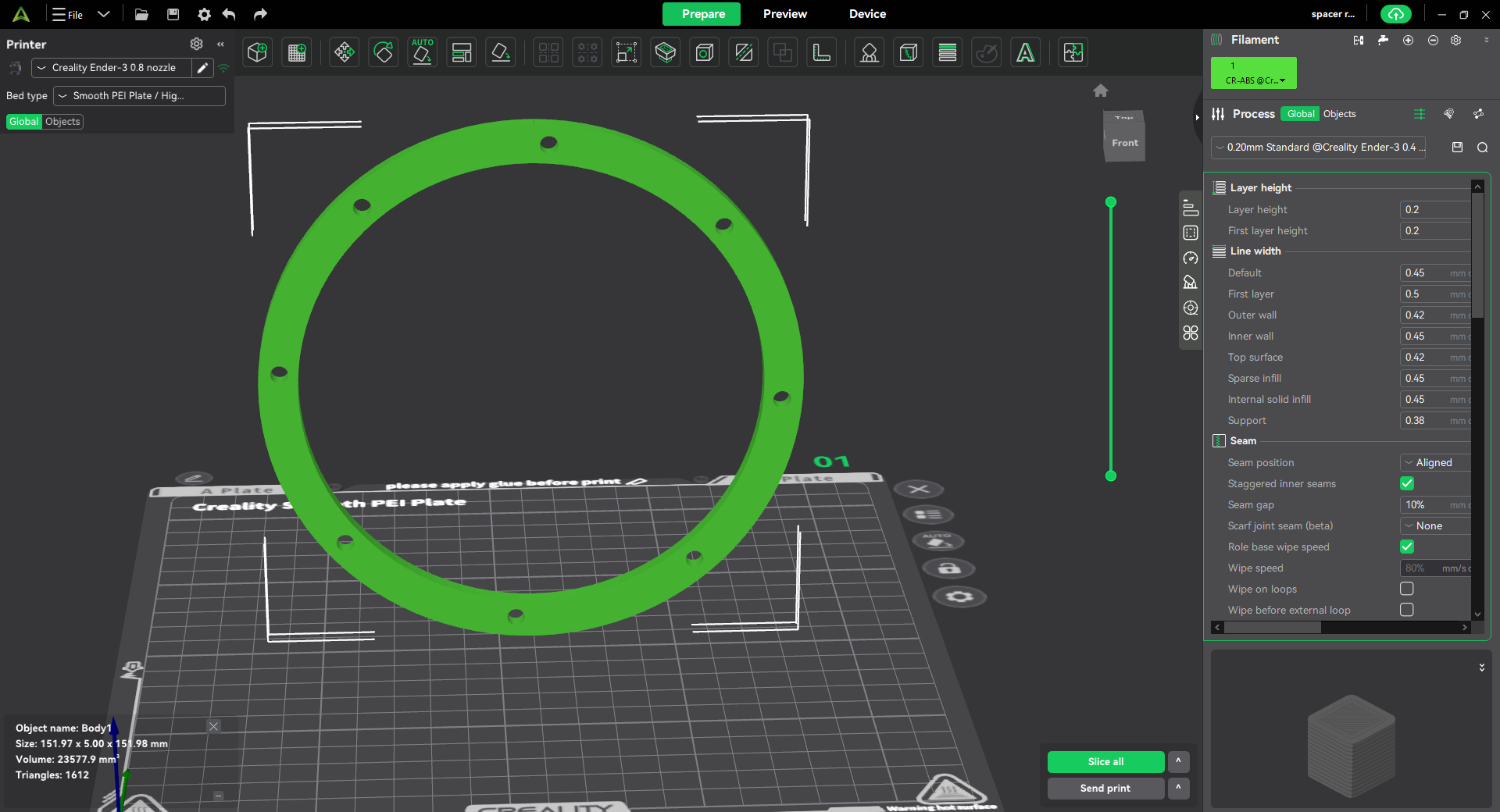Click the Auto orient icon
This screenshot has height=812, width=1500.
[423, 52]
